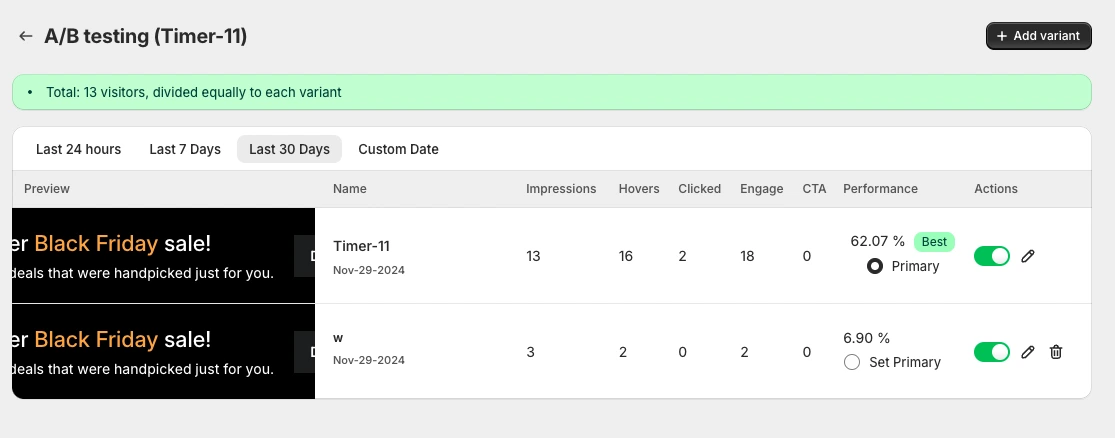
Task: Click the Performance column header
Action: pos(880,189)
